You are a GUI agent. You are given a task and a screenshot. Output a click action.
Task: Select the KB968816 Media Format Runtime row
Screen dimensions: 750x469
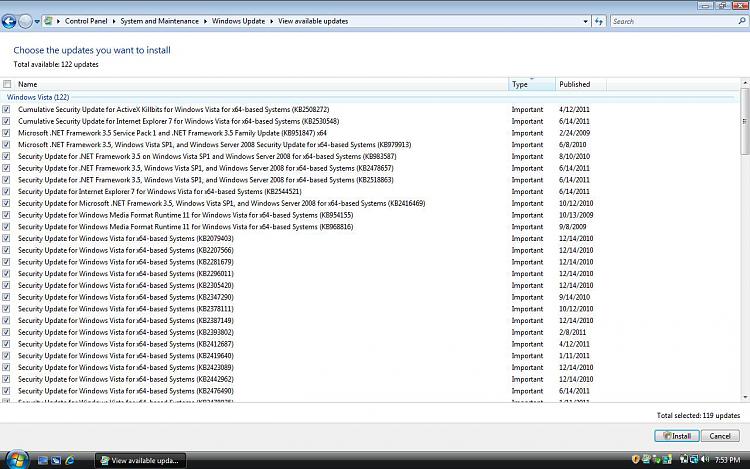point(368,227)
